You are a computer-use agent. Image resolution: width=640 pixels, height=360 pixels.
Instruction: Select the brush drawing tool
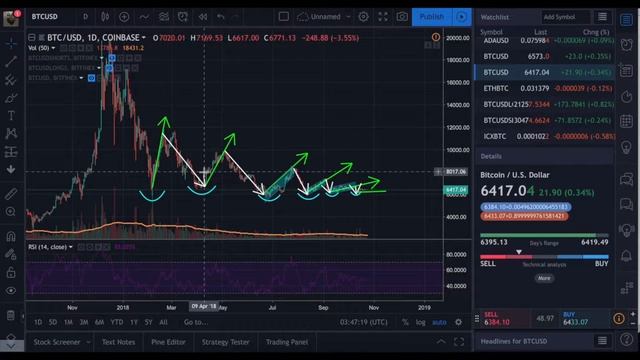coord(11,98)
